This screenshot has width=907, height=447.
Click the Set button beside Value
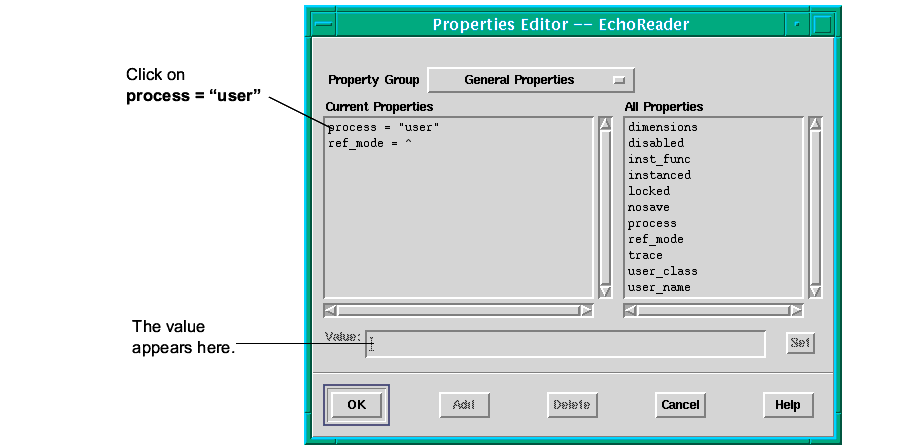(800, 344)
